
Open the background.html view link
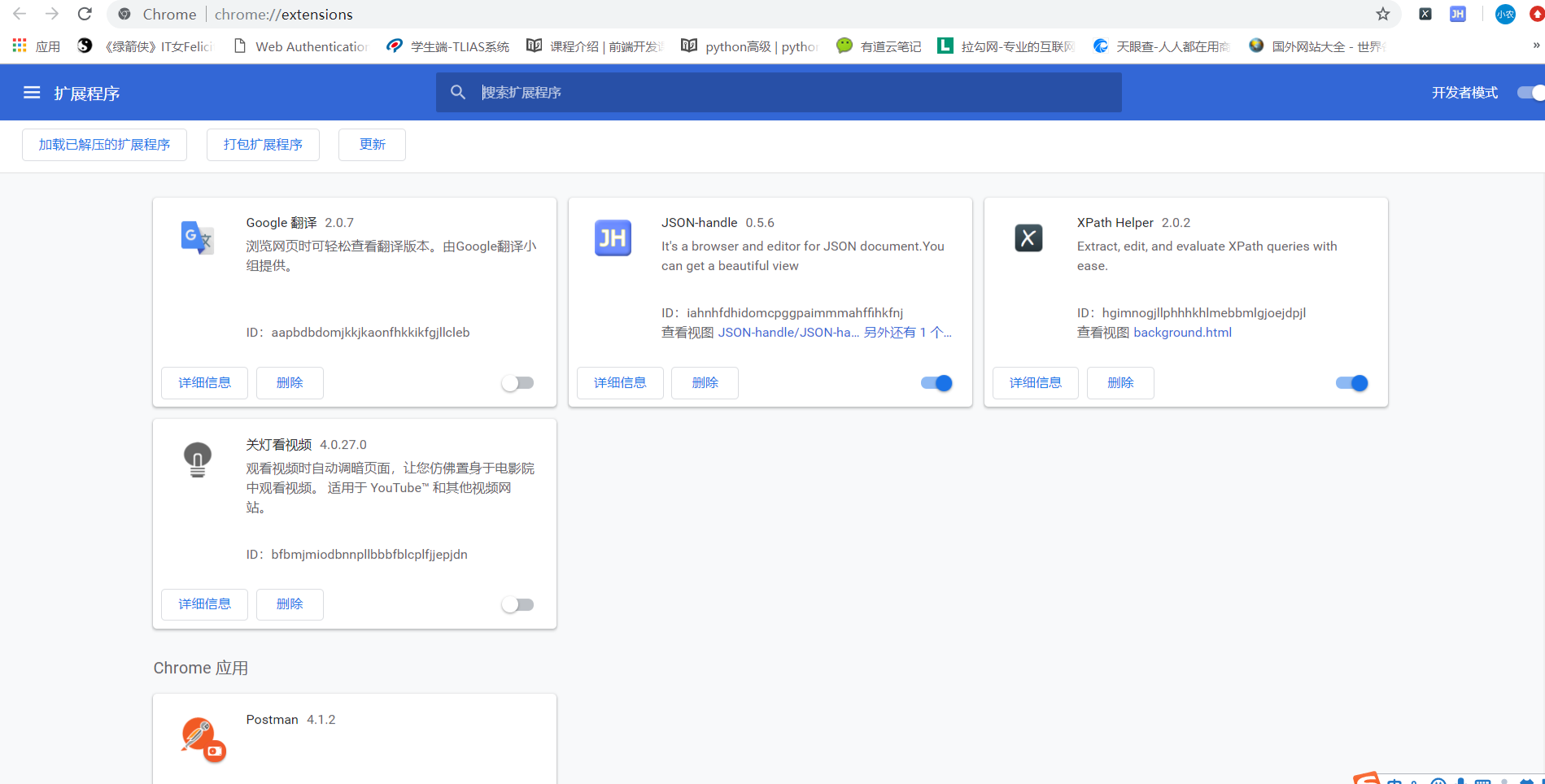(1182, 333)
